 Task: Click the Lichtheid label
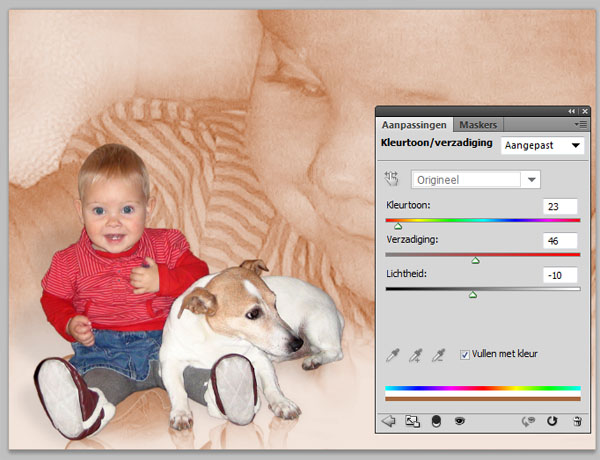coord(406,274)
